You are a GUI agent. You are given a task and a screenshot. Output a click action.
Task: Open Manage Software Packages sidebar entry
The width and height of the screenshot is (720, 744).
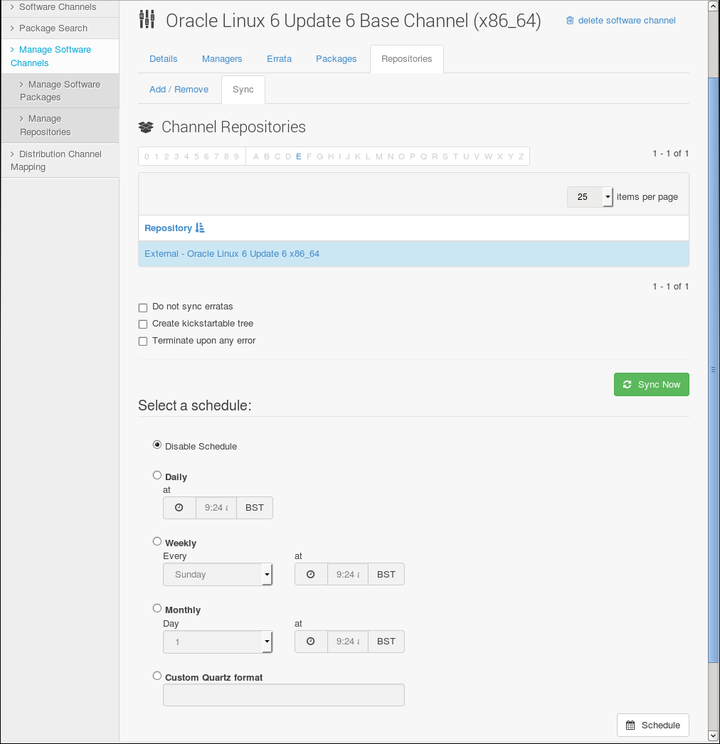(60, 91)
